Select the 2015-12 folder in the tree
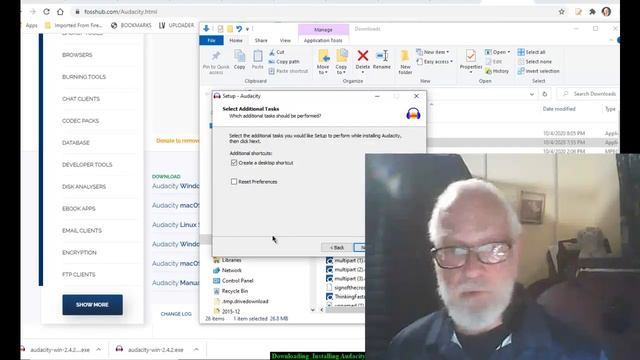The image size is (640, 360). (x=231, y=311)
